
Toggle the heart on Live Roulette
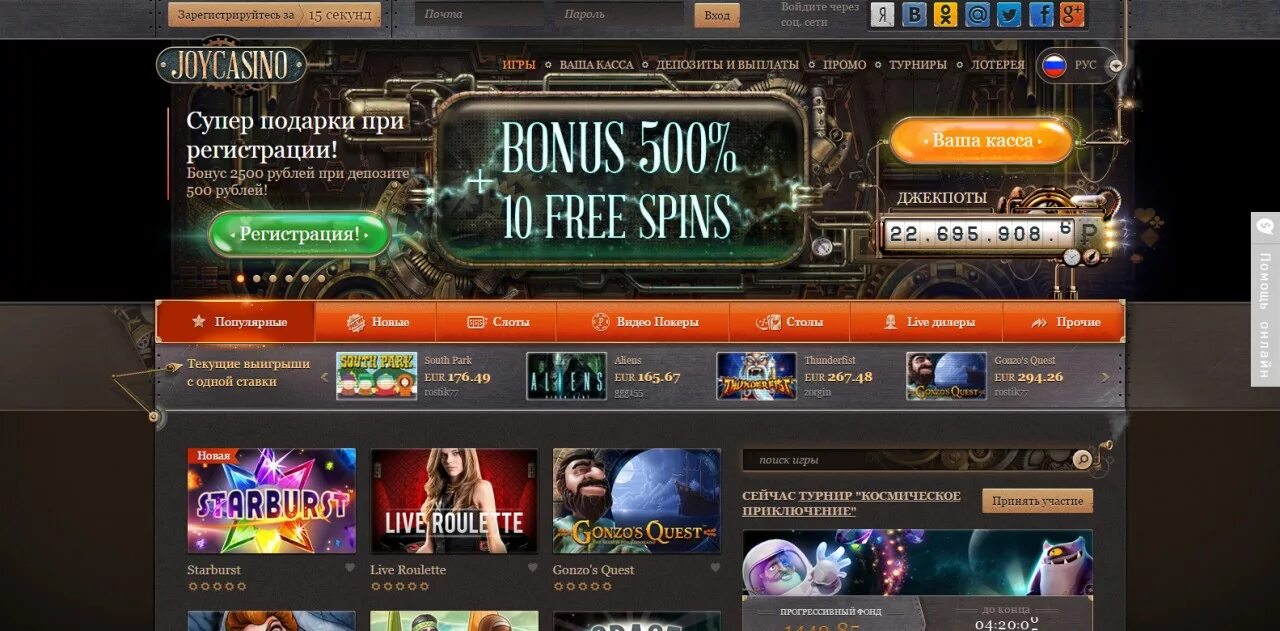(533, 568)
